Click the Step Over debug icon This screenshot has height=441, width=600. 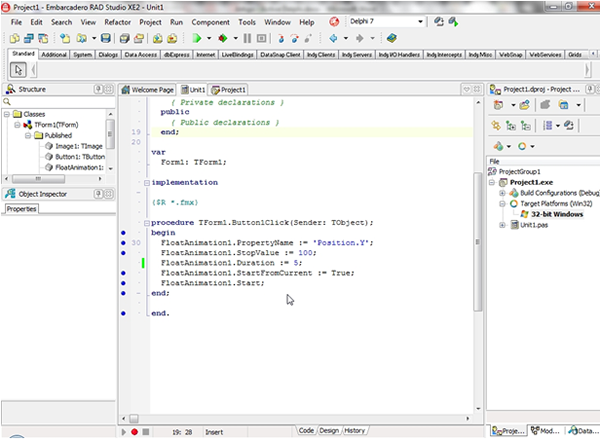point(294,38)
